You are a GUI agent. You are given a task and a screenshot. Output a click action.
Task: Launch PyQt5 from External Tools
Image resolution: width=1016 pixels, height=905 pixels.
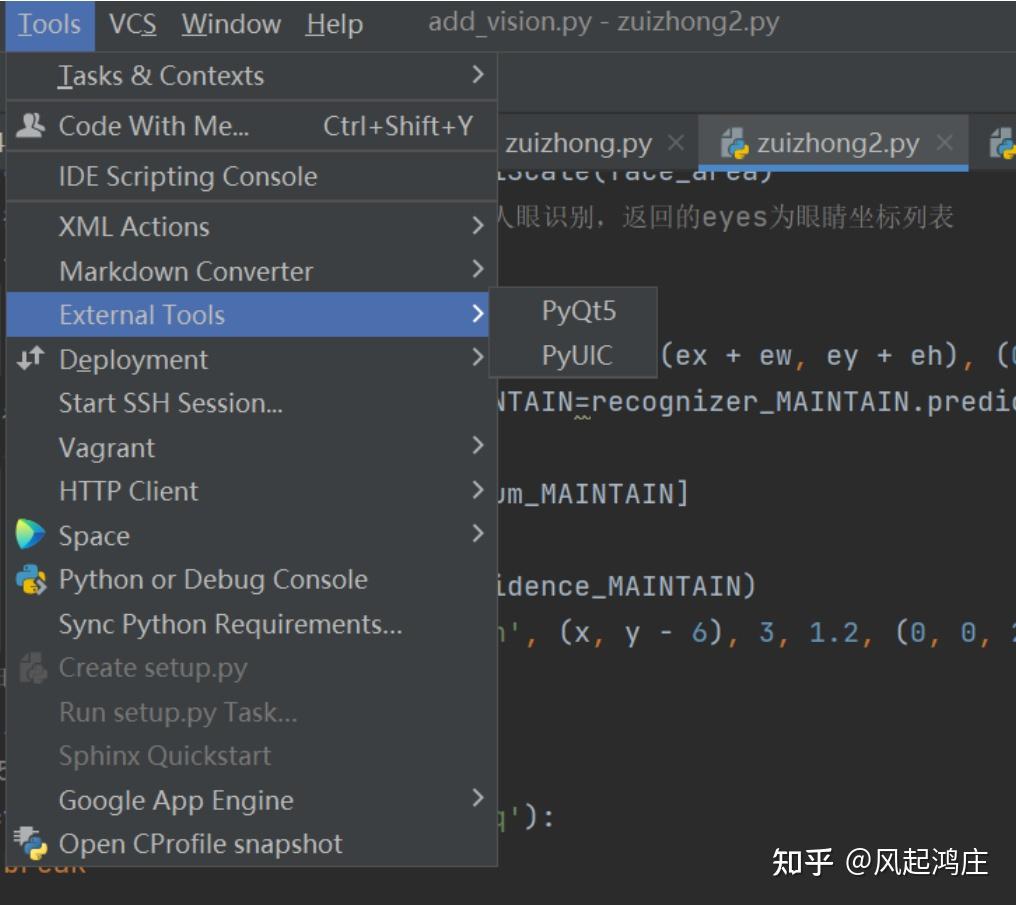[571, 310]
